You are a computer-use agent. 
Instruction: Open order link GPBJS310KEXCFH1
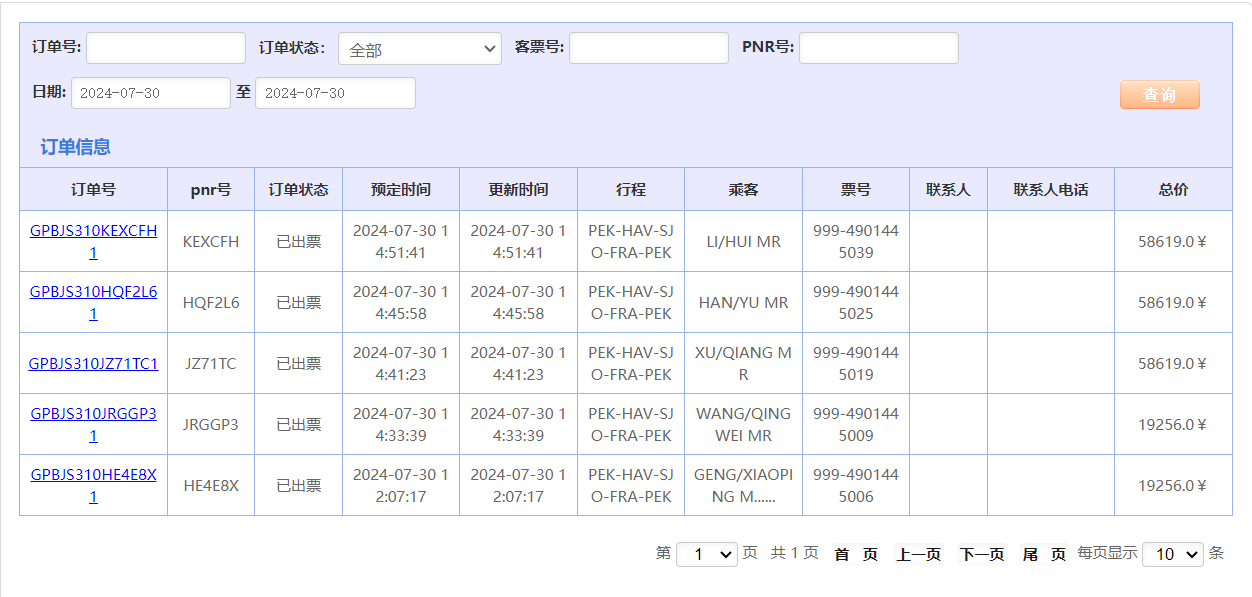(93, 231)
